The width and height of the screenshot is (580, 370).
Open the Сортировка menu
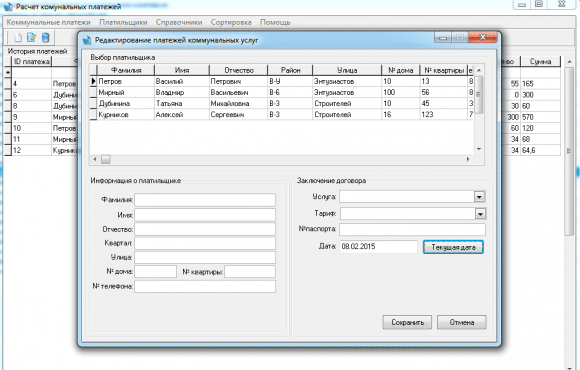click(231, 22)
